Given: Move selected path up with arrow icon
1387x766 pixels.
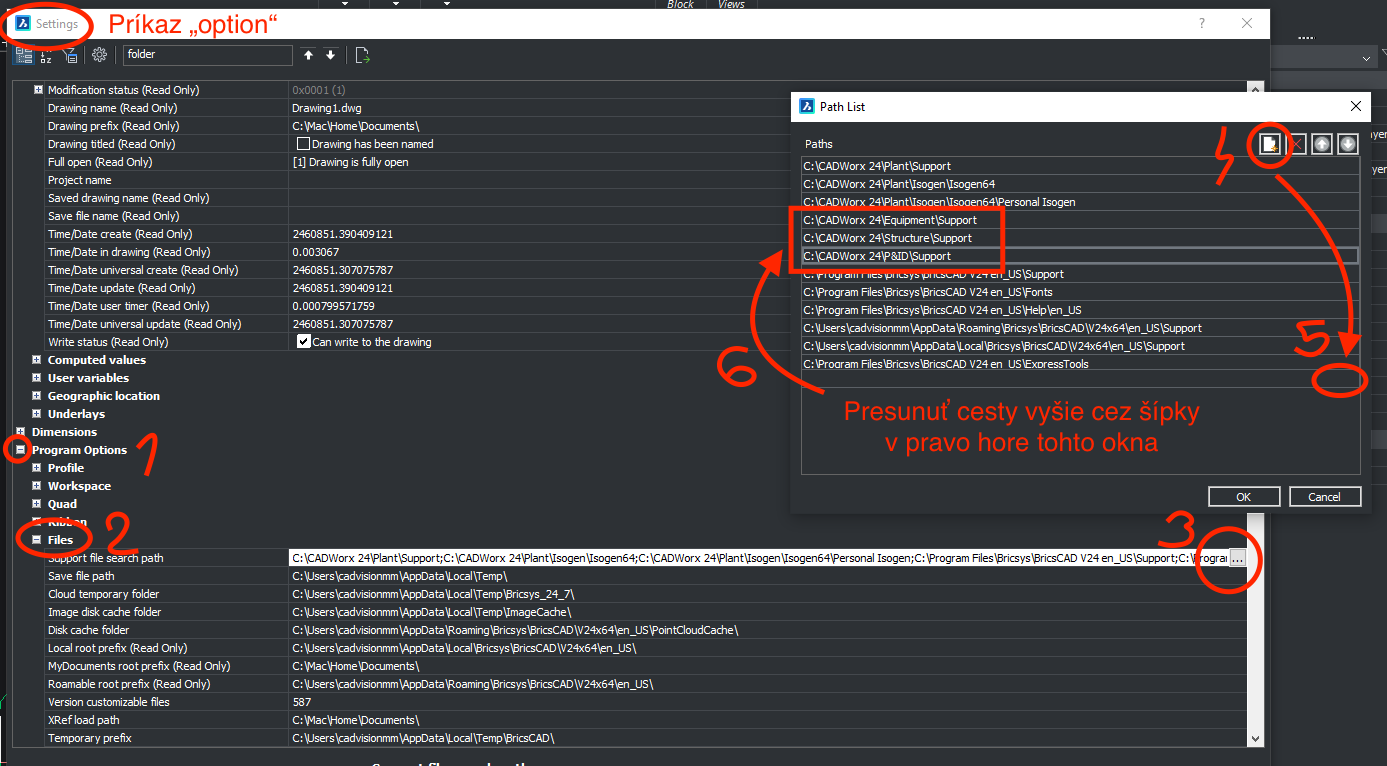Looking at the screenshot, I should pyautogui.click(x=1322, y=145).
